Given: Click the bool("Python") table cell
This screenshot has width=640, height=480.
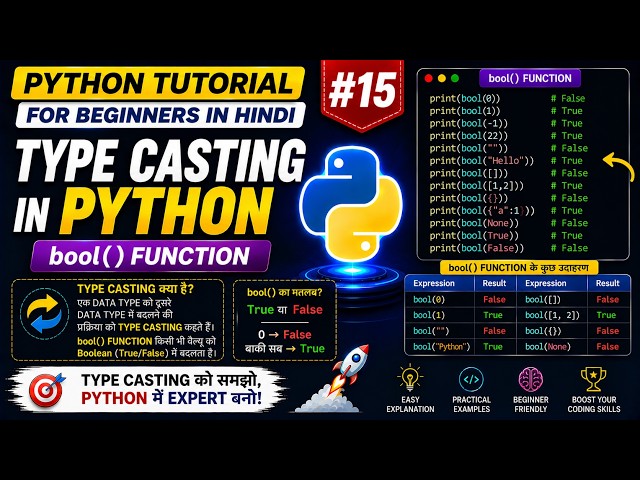Looking at the screenshot, I should click(442, 347).
